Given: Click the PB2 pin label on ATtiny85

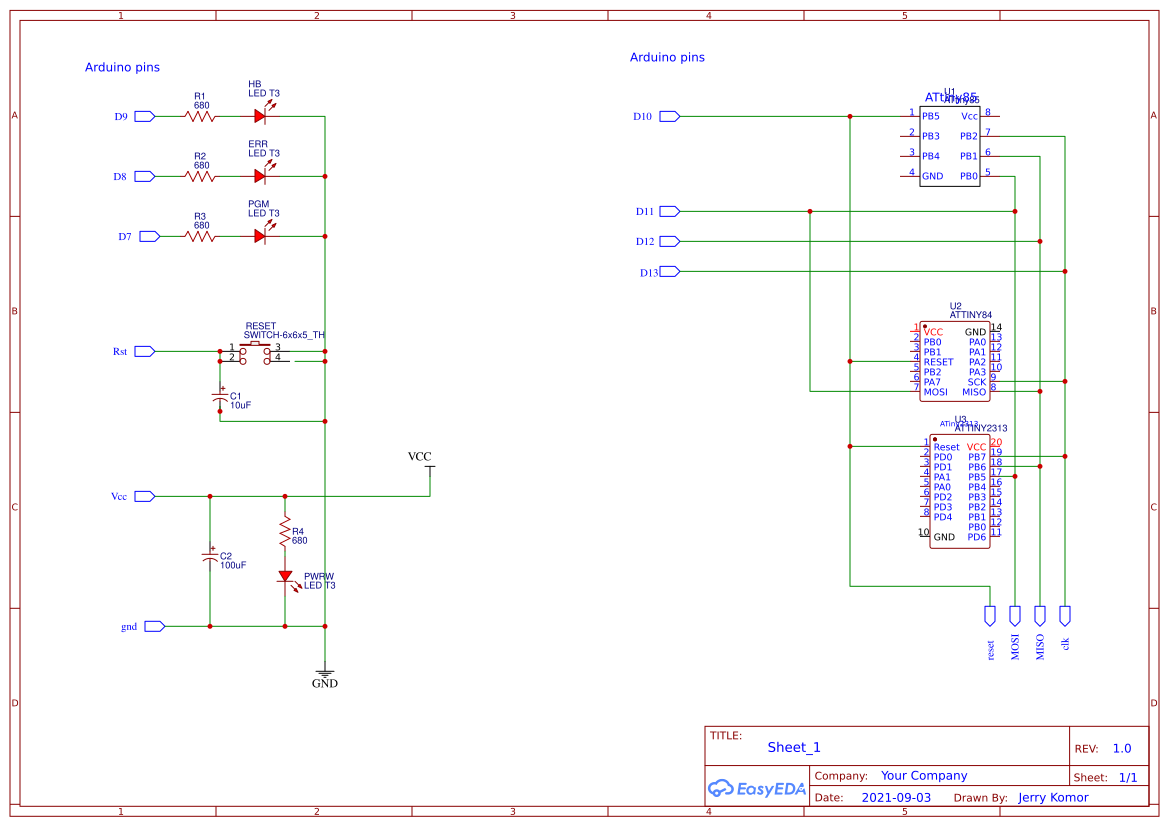Looking at the screenshot, I should (x=968, y=136).
